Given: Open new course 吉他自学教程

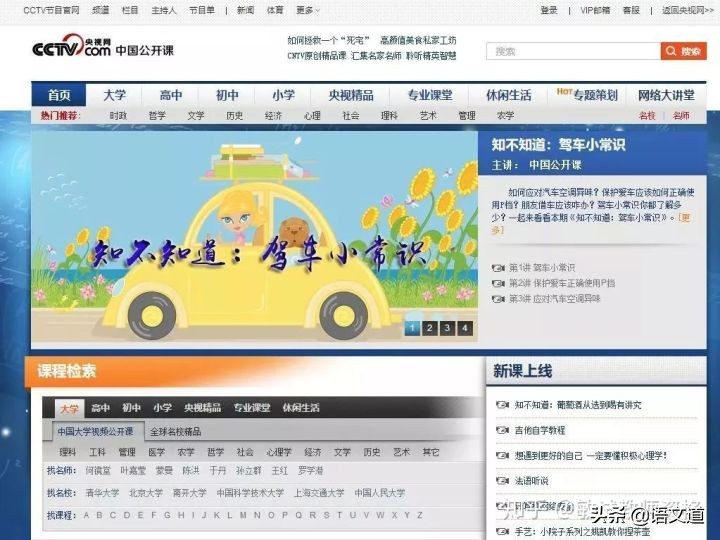Looking at the screenshot, I should [540, 430].
